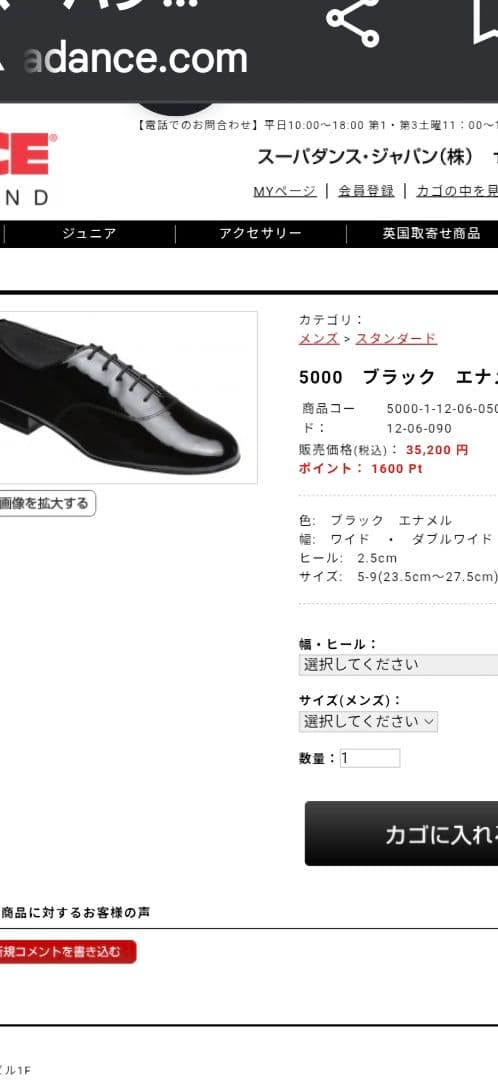
Task: Select the 英国取寄せ商品 menu item
Action: coord(431,233)
